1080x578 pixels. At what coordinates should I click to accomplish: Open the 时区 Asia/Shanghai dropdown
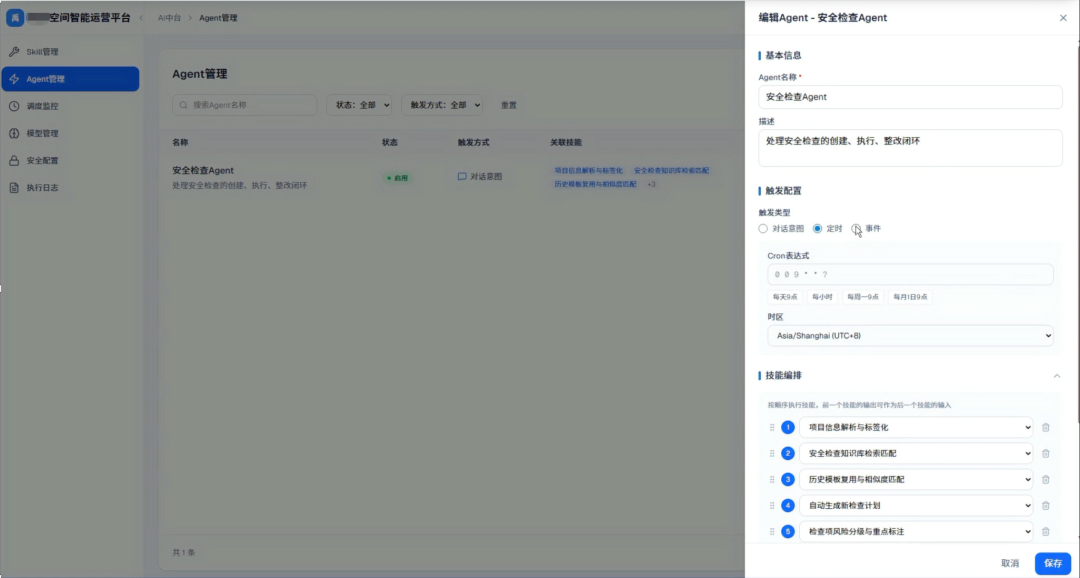tap(910, 336)
